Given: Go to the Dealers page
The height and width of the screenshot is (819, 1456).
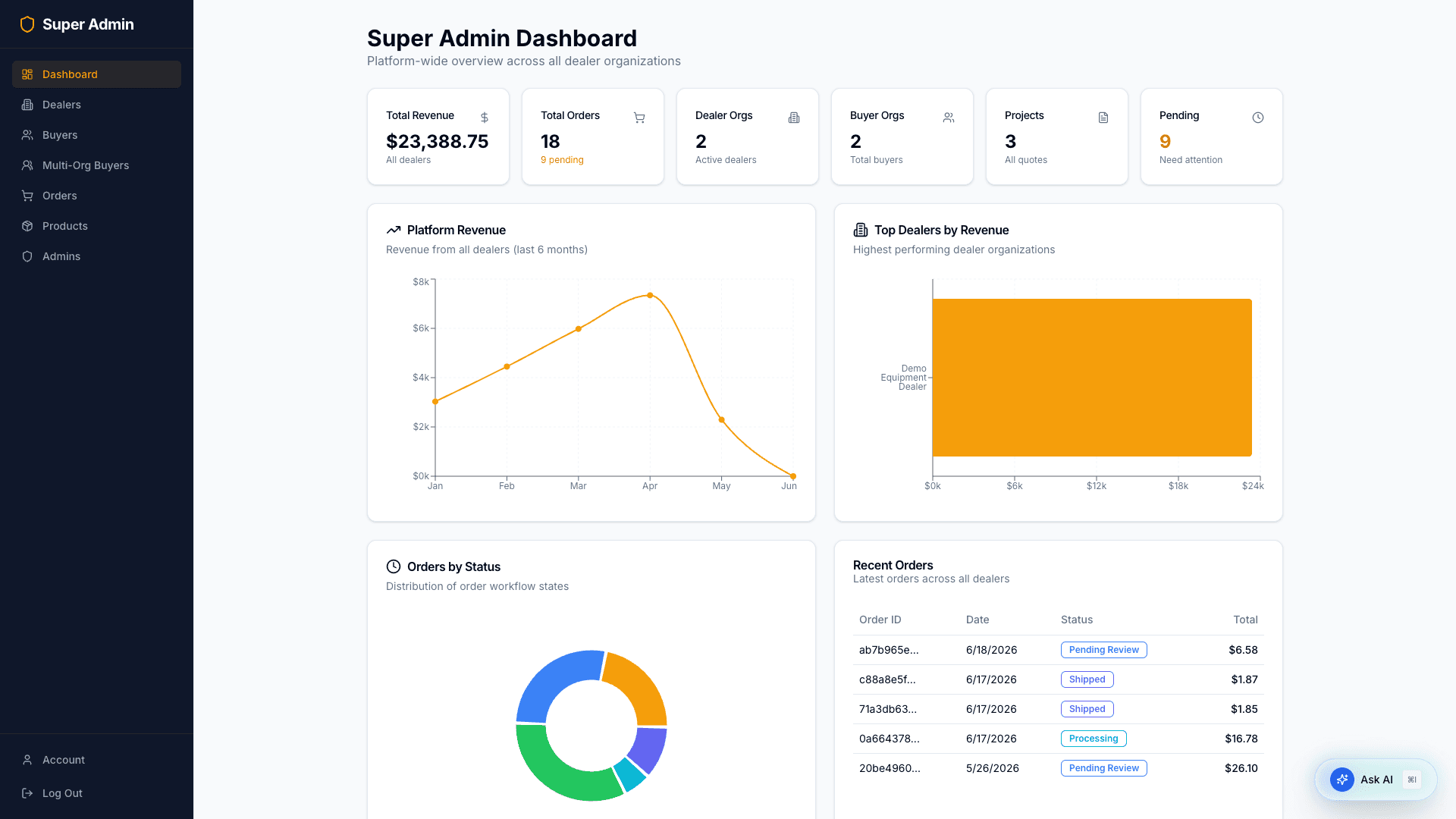Looking at the screenshot, I should (96, 105).
